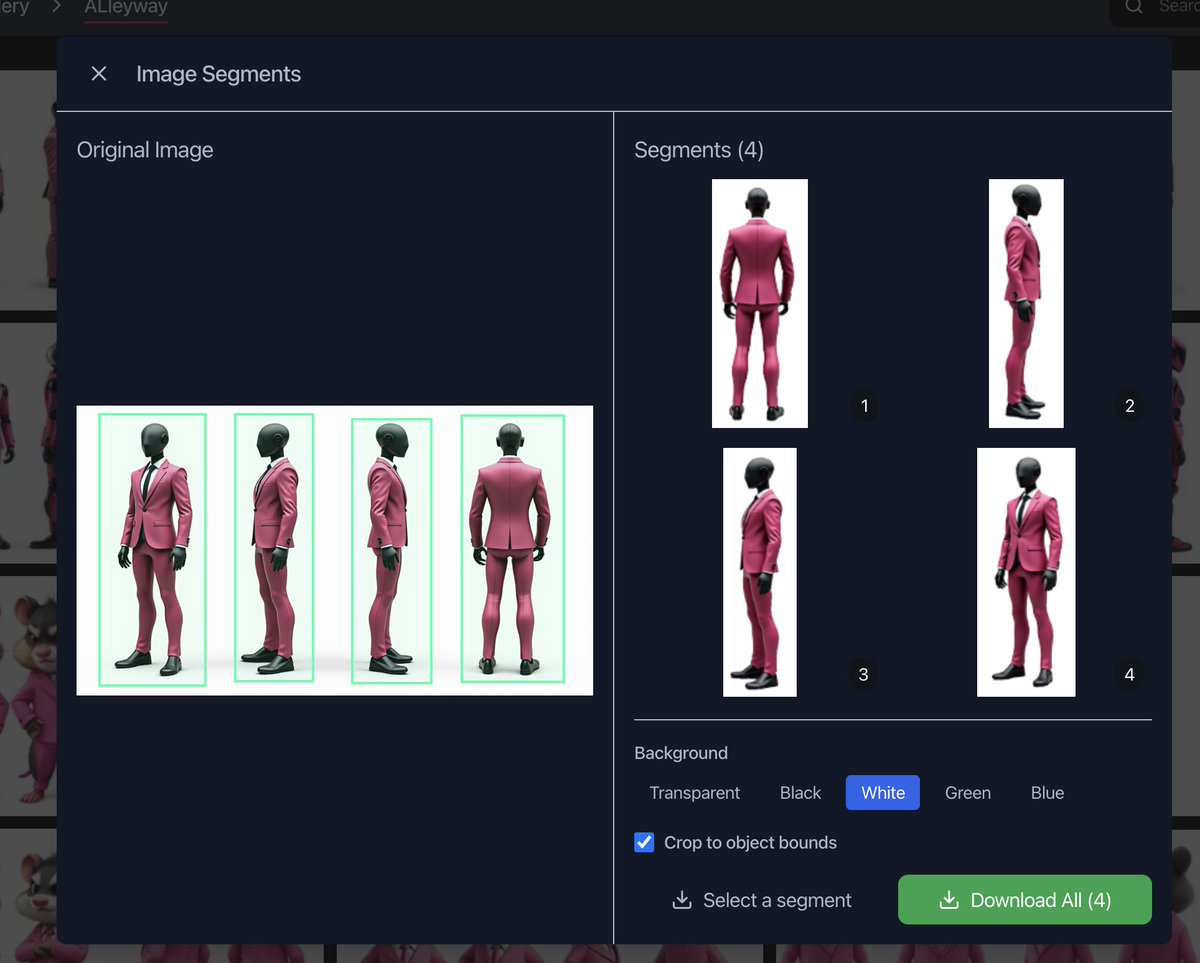Click the number badge for segment 1
Viewport: 1200px width, 963px height.
pos(864,406)
